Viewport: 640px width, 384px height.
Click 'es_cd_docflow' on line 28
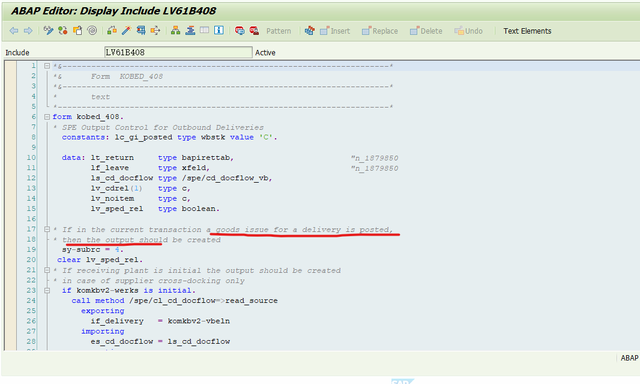(x=122, y=341)
